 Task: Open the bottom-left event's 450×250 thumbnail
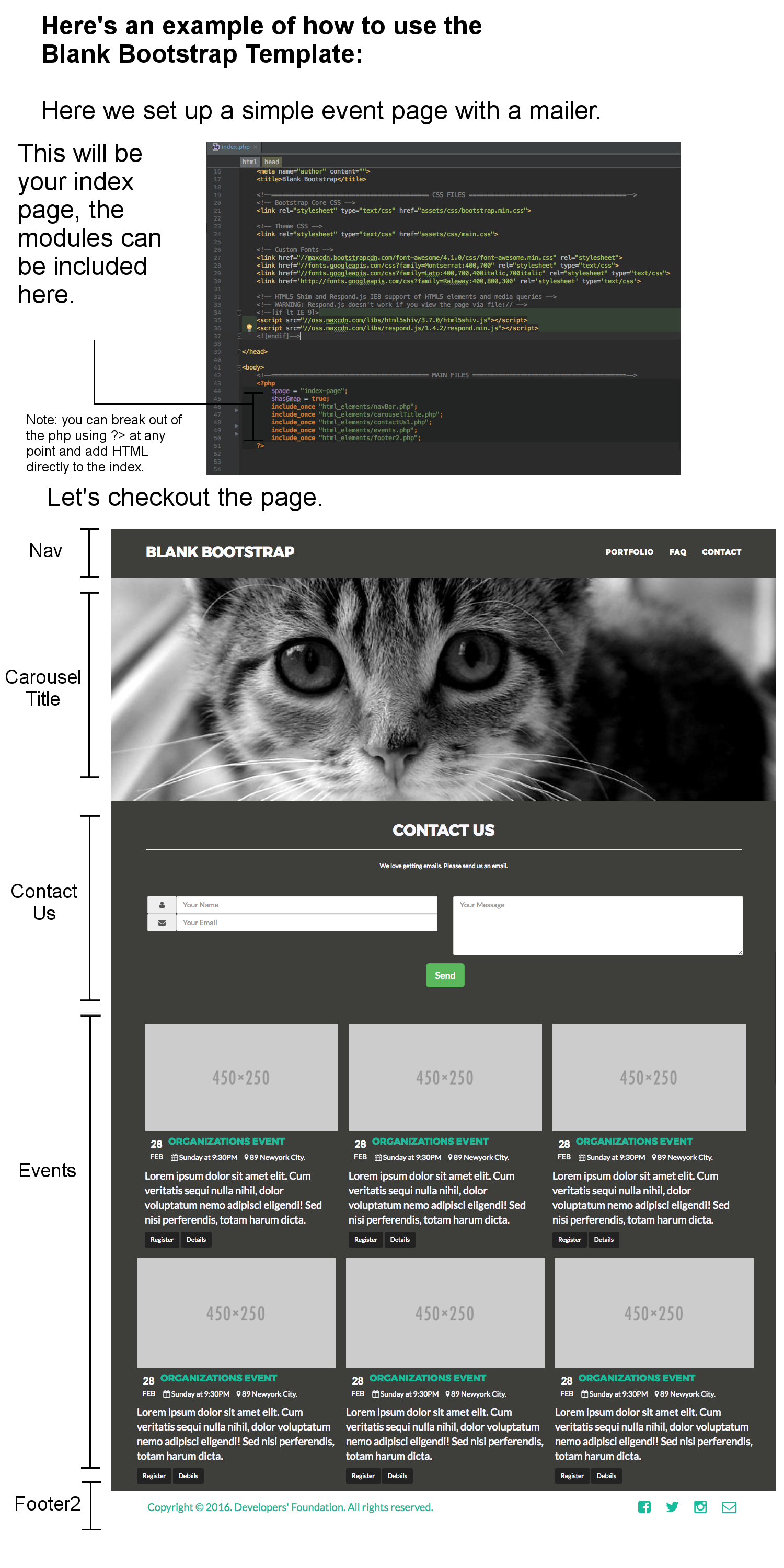coord(236,1313)
